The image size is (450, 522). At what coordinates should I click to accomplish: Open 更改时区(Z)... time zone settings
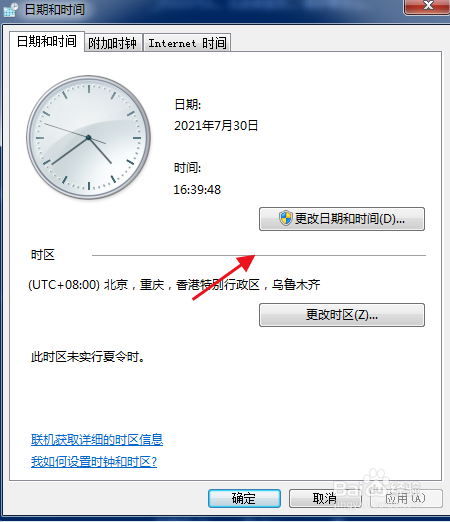tap(342, 315)
